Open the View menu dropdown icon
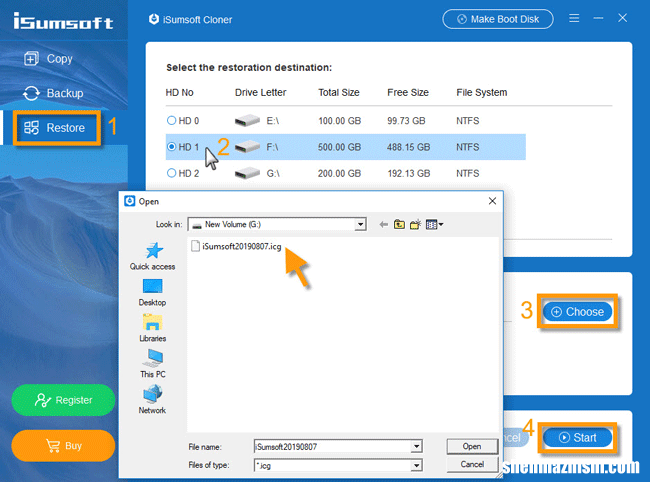Viewport: 650px width, 482px height. point(434,224)
